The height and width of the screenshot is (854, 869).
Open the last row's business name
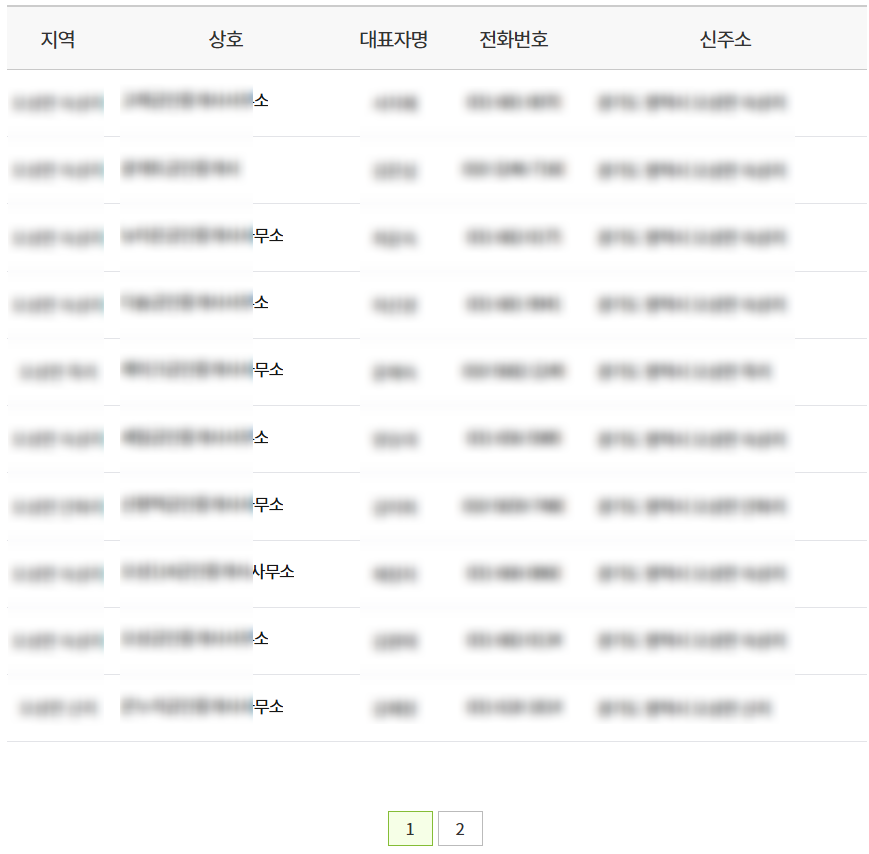tap(202, 707)
